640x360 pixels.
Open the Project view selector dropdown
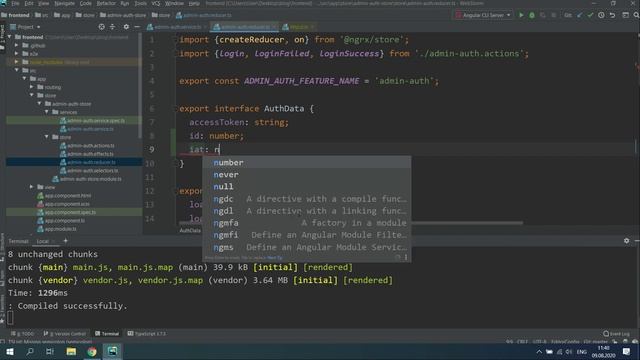pos(26,27)
